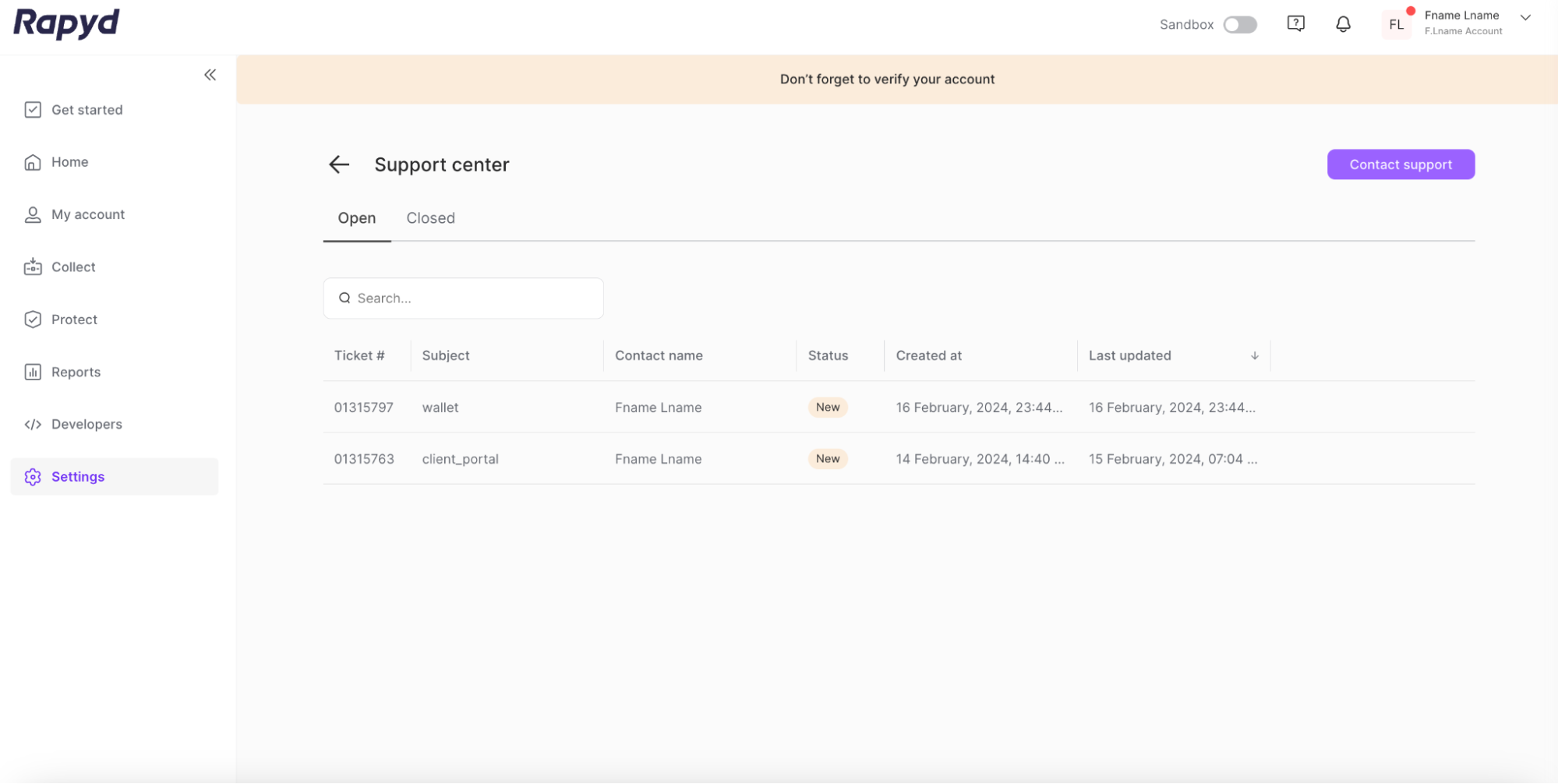Click the notifications bell icon
The image size is (1558, 784).
[1343, 23]
